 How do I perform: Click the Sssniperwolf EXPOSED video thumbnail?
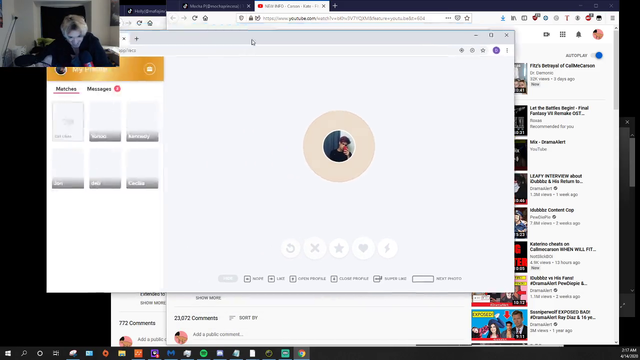pyautogui.click(x=499, y=324)
